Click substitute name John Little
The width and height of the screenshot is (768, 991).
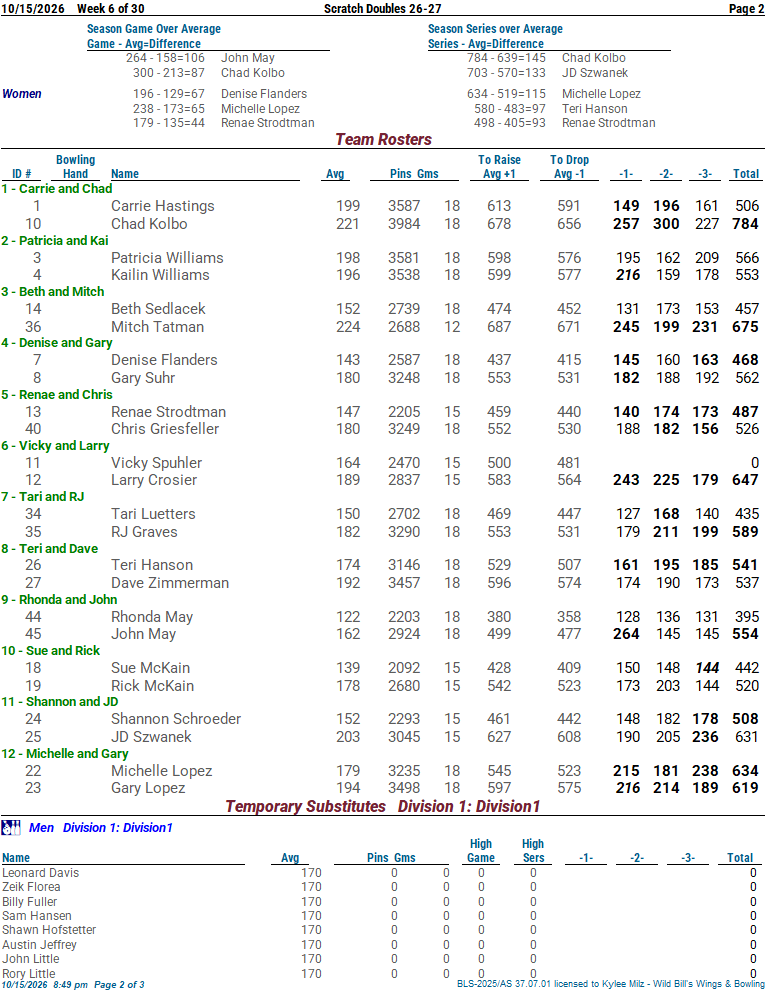coord(30,959)
